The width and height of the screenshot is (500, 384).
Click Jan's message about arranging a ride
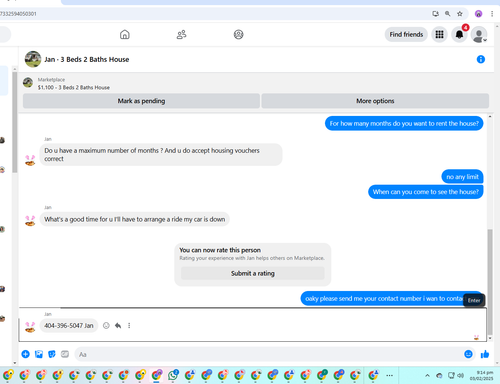pyautogui.click(x=135, y=219)
